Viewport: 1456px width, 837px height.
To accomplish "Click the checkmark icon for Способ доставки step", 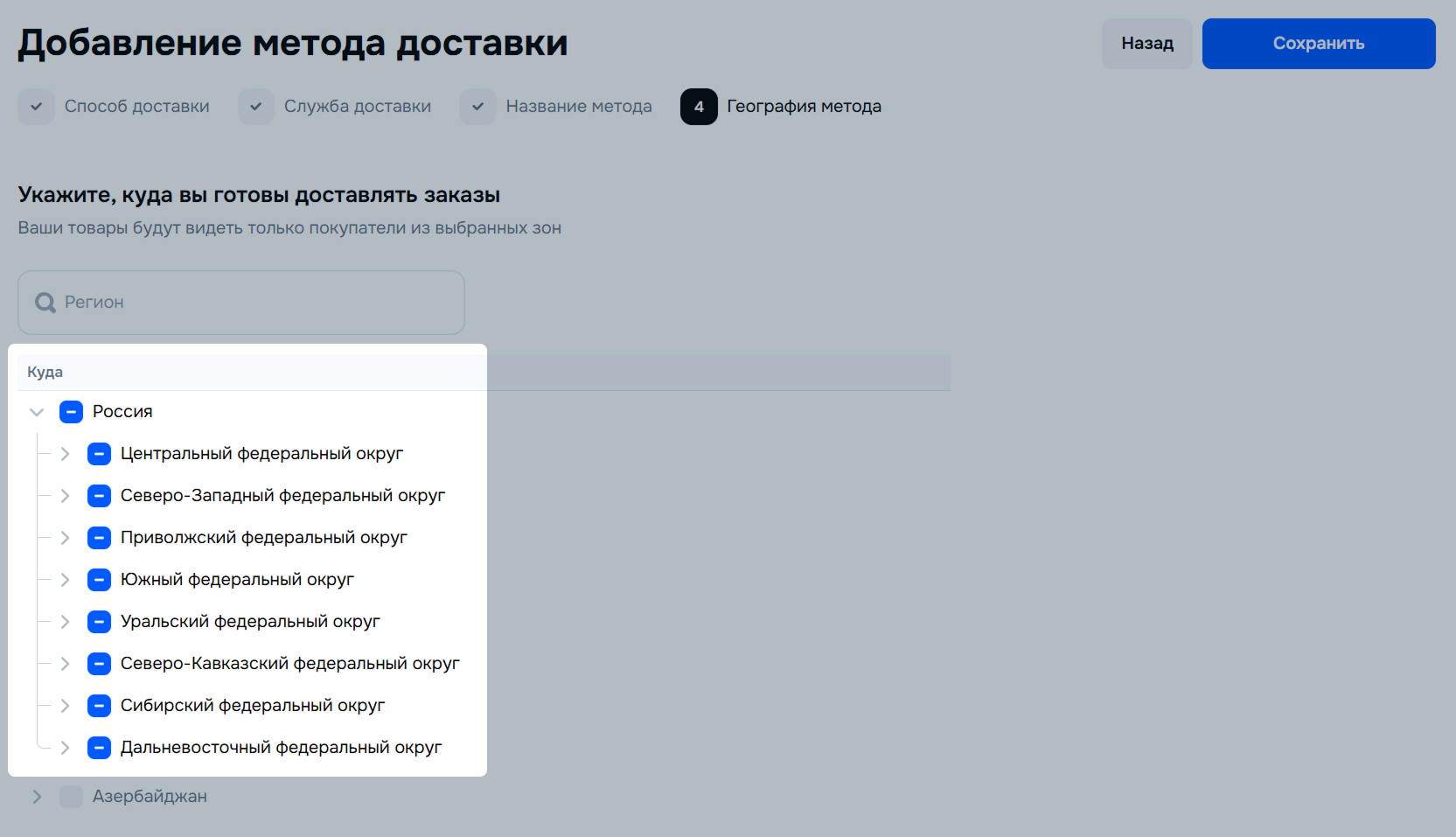I will pyautogui.click(x=36, y=107).
